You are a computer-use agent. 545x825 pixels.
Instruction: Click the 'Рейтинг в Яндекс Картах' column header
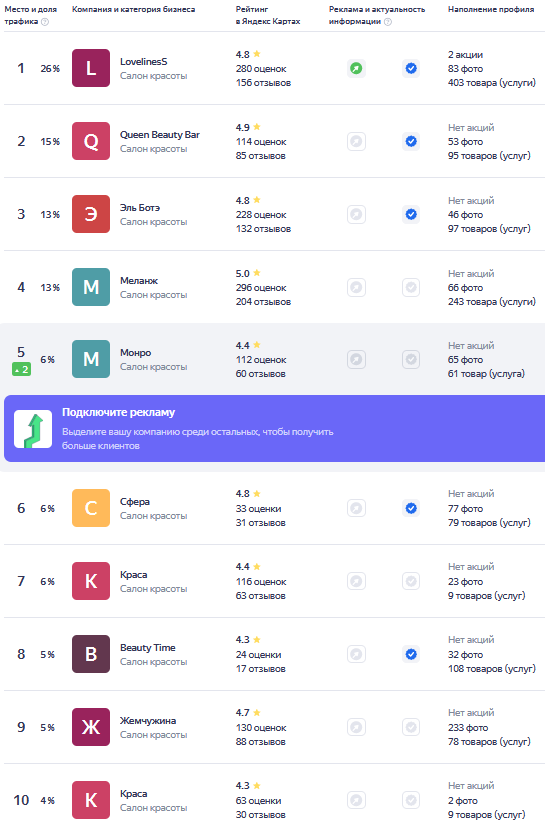coord(268,15)
